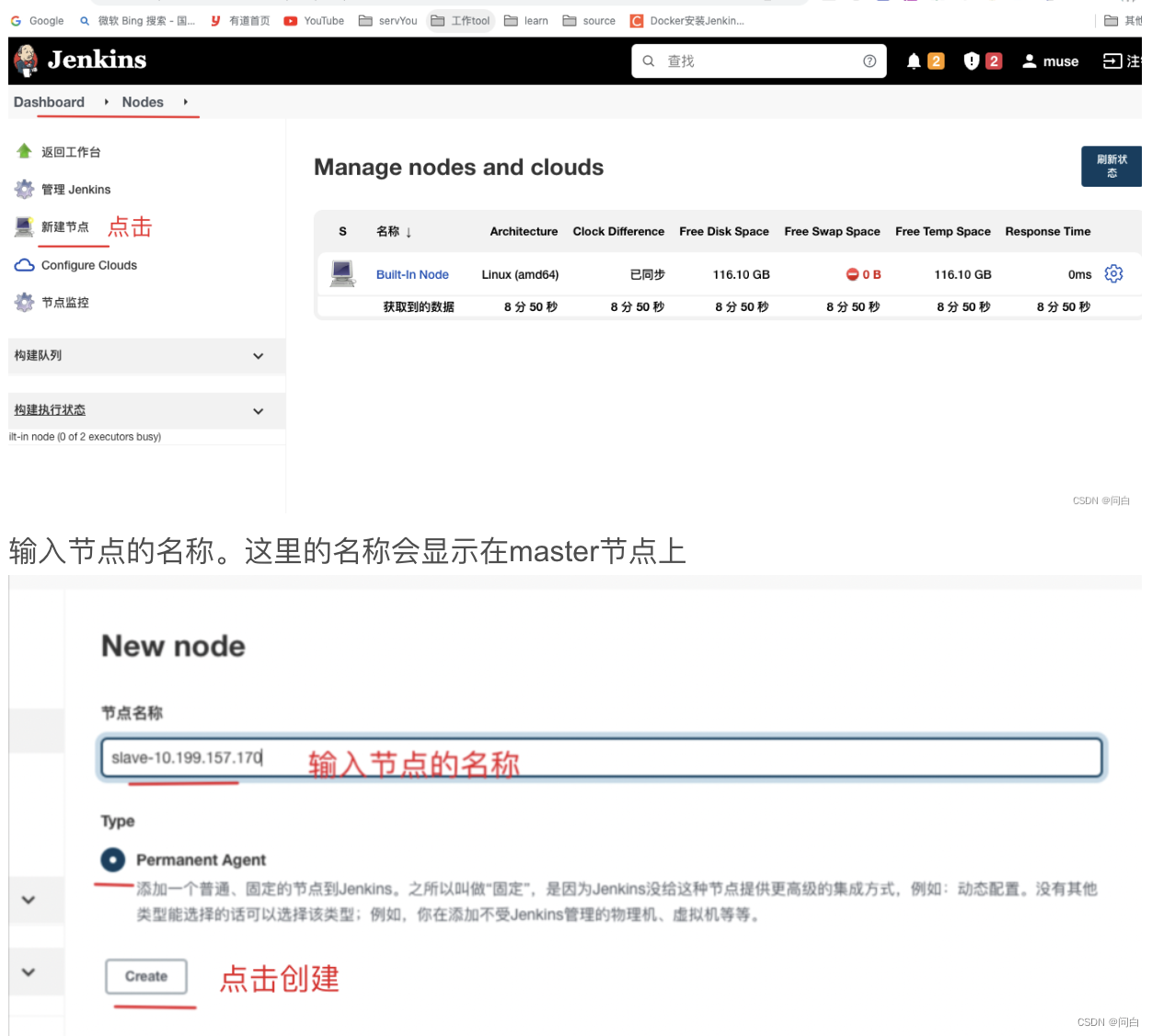This screenshot has width=1152, height=1036.
Task: Click the Create button
Action: (145, 977)
